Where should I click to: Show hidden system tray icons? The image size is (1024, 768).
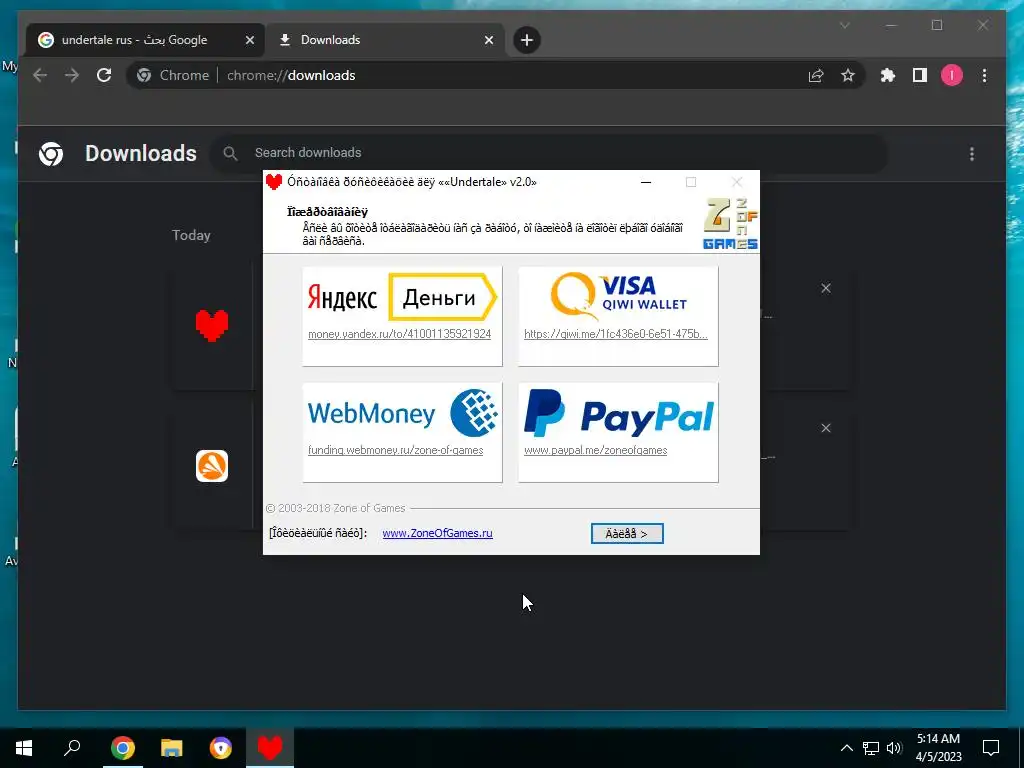pyautogui.click(x=846, y=748)
